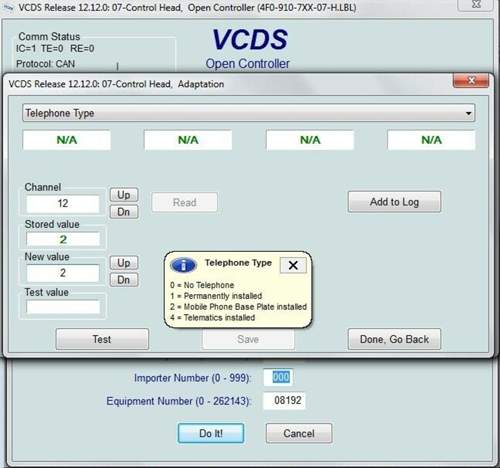This screenshot has width=500, height=468.
Task: Click the Save button
Action: (248, 339)
